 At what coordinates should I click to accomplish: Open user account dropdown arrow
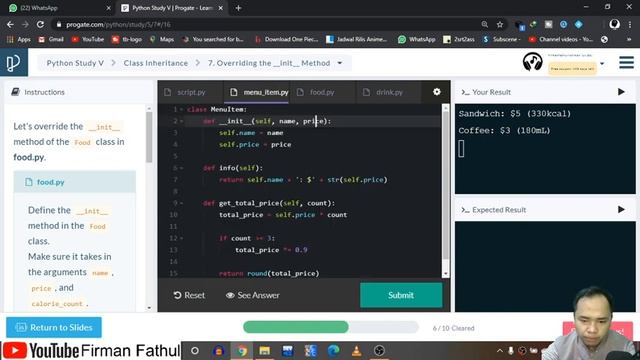pyautogui.click(x=602, y=64)
